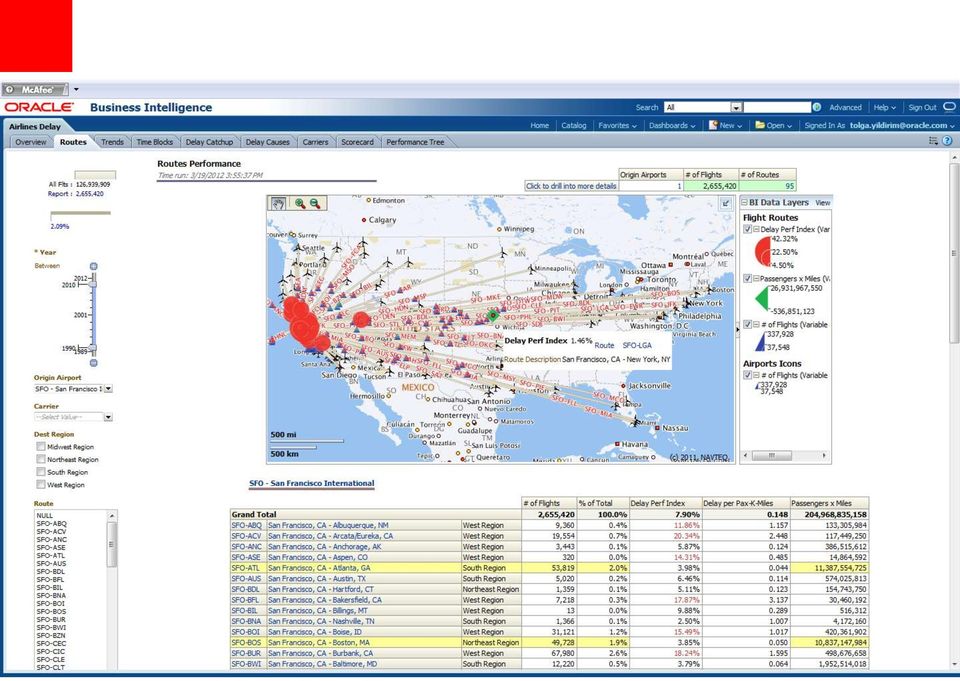Switch to the Delay Causes tab
Image resolution: width=960 pixels, height=681 pixels.
click(268, 141)
